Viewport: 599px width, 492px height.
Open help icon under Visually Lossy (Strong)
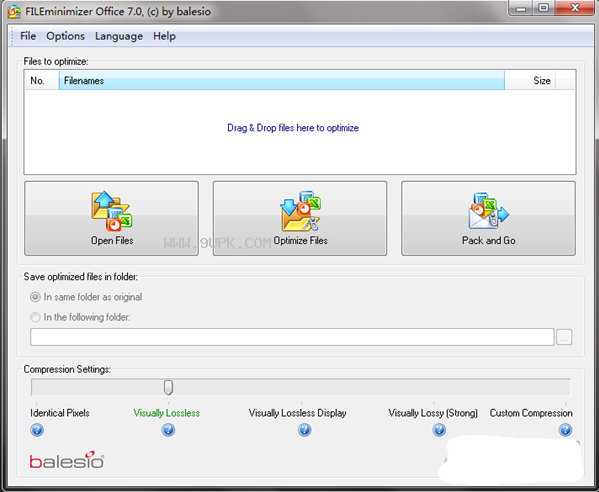coord(439,430)
